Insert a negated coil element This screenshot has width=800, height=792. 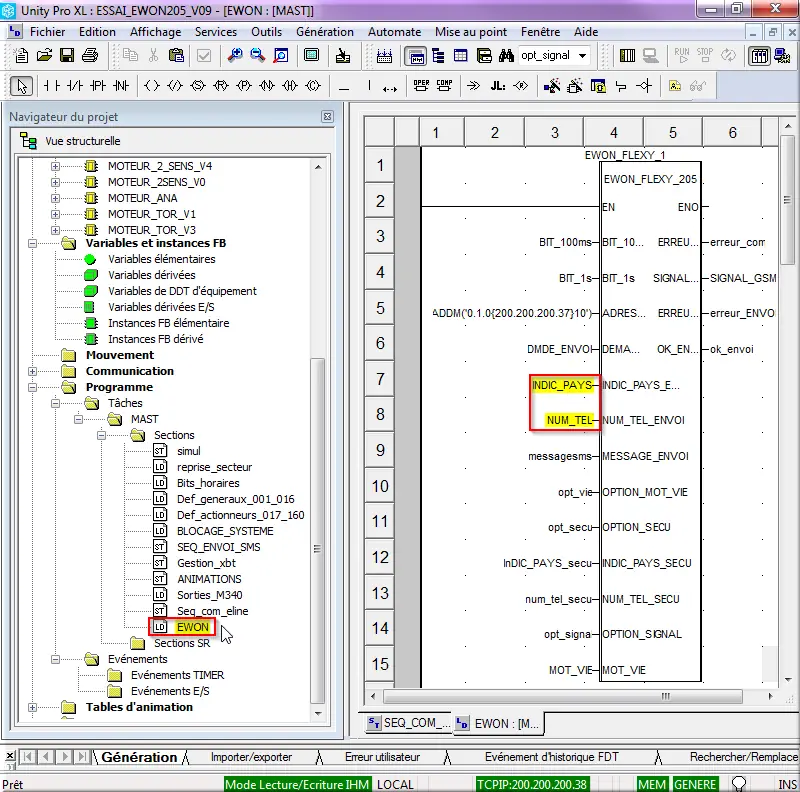click(x=174, y=86)
